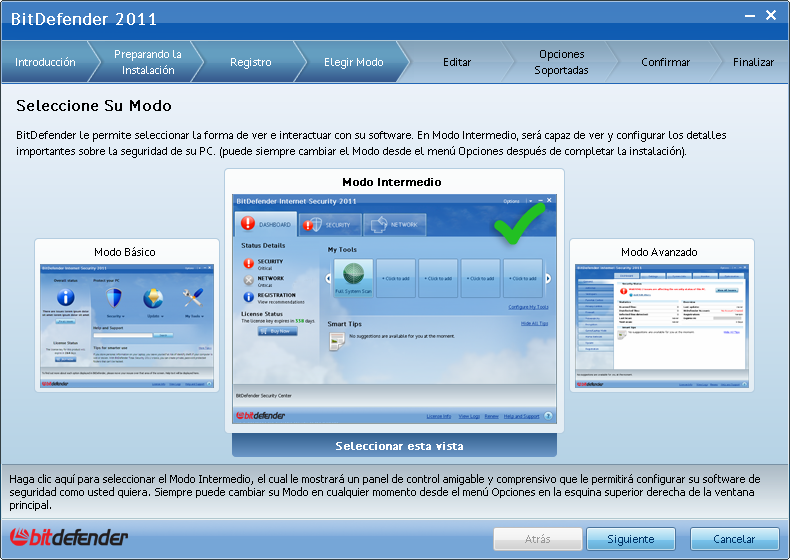Click the My Tools wrench icon in Modo Básico
The image size is (790, 560).
193,297
